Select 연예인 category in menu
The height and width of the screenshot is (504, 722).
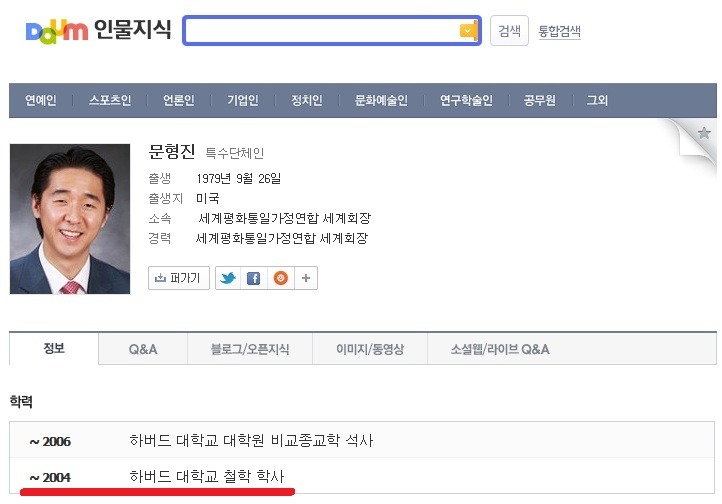[41, 100]
